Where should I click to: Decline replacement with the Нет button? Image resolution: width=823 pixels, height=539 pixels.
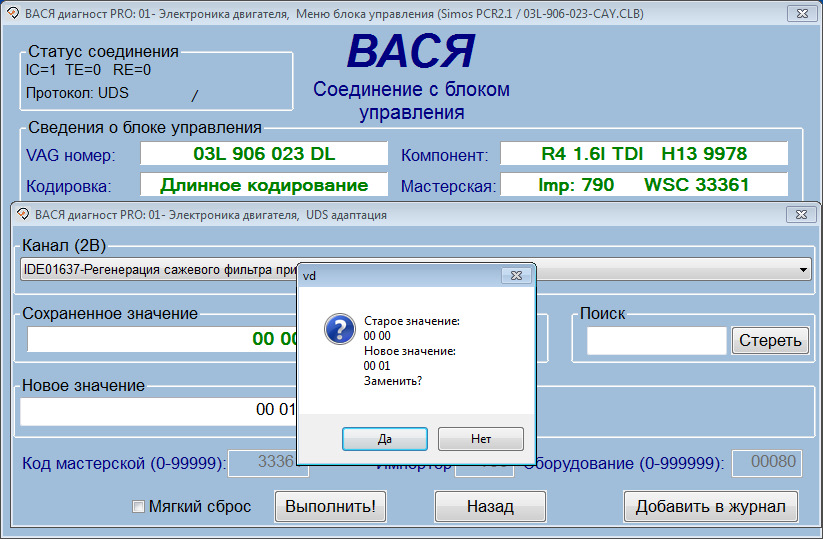point(481,439)
